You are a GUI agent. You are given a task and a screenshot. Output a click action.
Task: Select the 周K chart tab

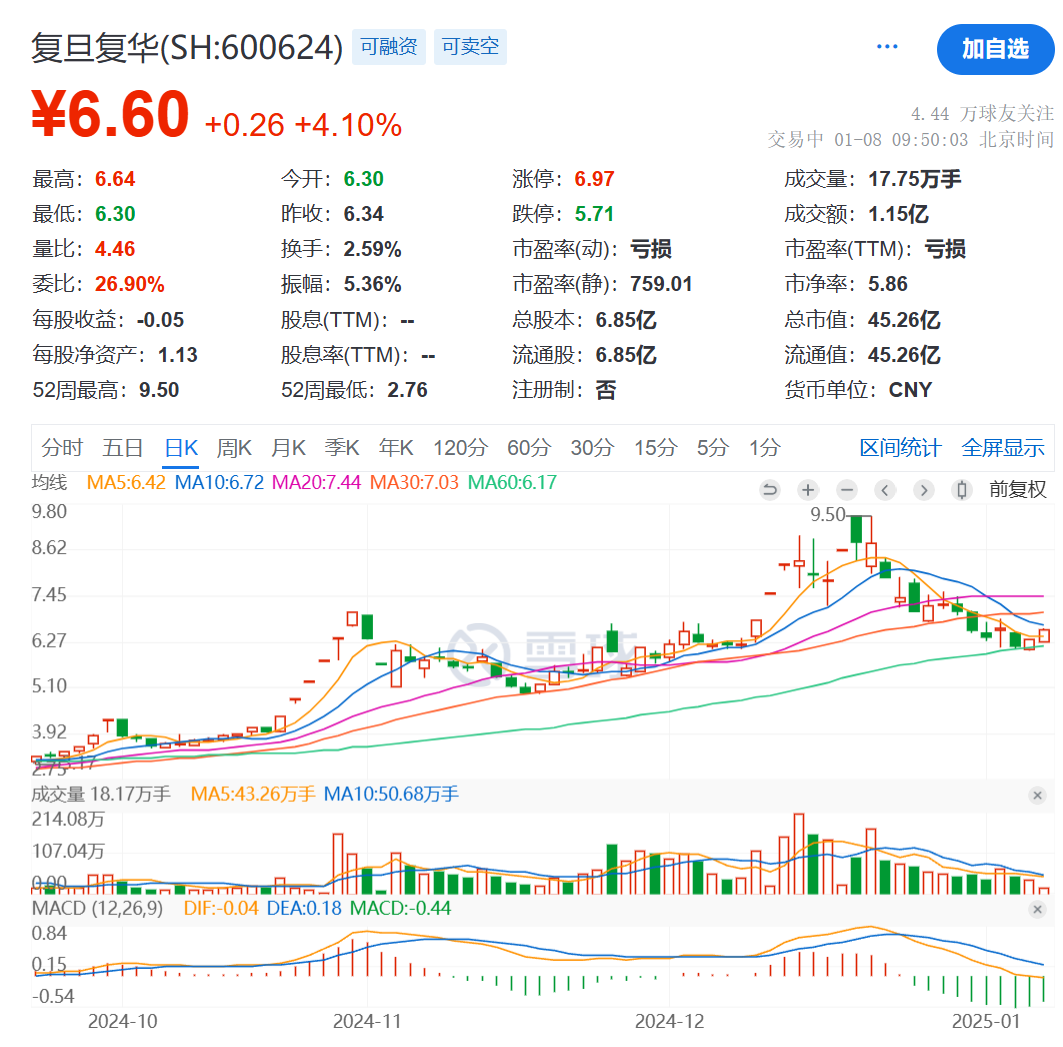pyautogui.click(x=234, y=448)
